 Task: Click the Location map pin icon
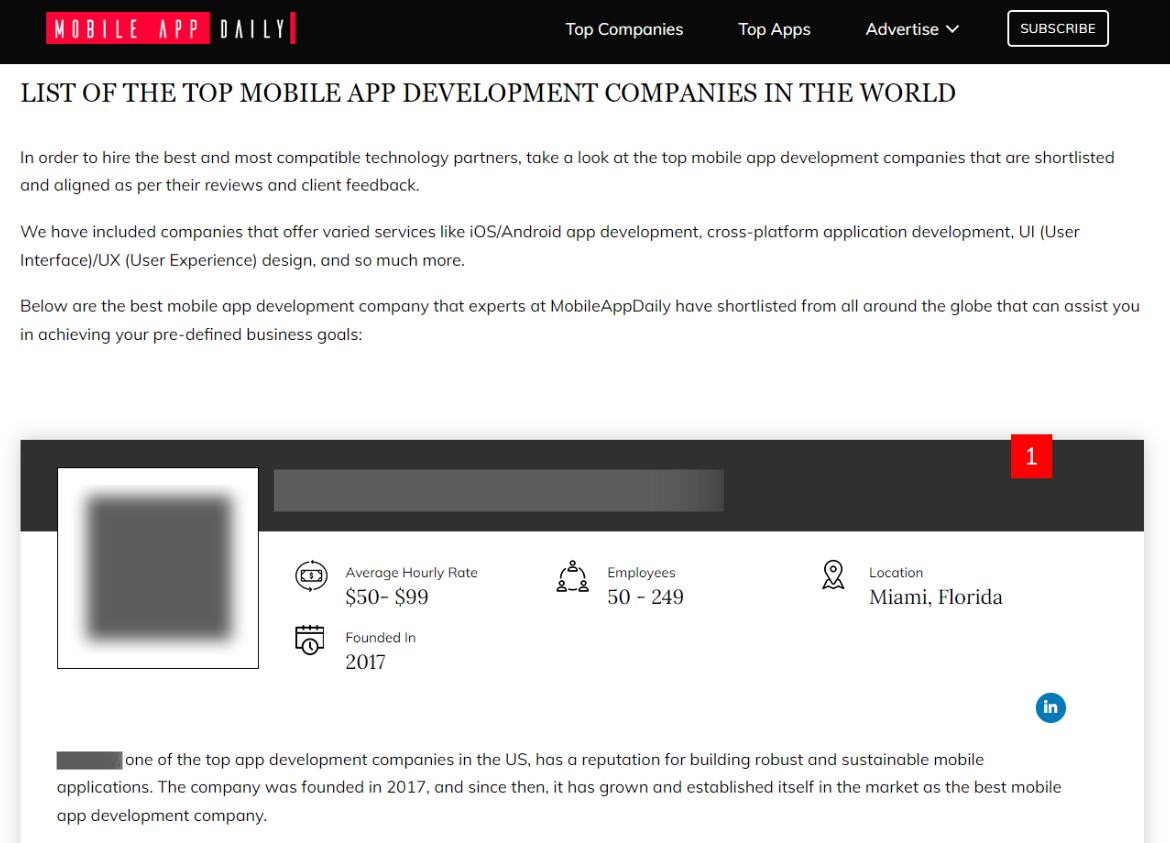point(833,574)
